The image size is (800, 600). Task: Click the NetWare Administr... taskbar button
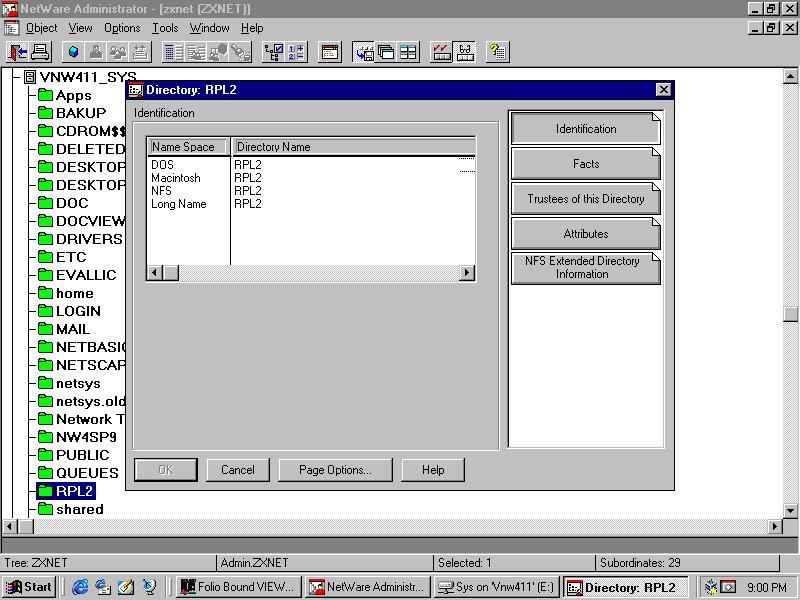(368, 587)
